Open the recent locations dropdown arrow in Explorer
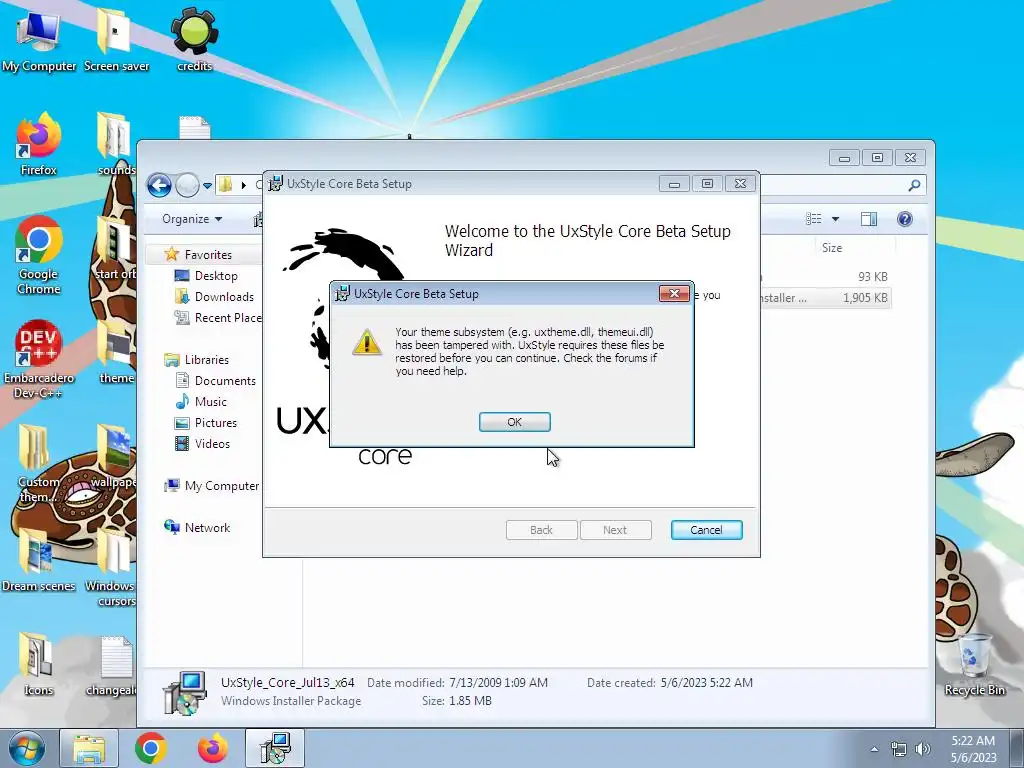Viewport: 1024px width, 768px height. tap(207, 186)
